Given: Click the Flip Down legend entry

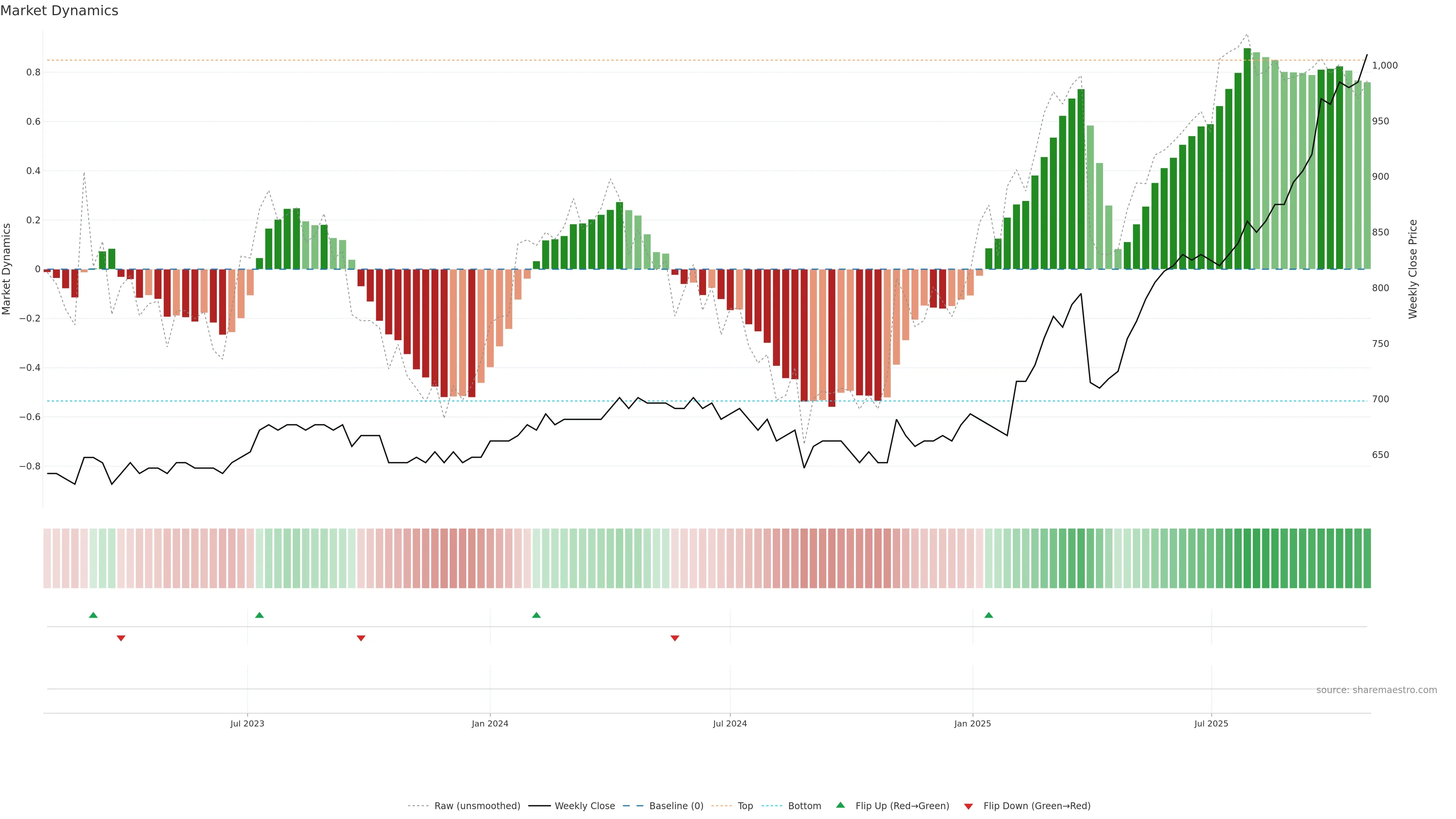Looking at the screenshot, I should point(1037,806).
